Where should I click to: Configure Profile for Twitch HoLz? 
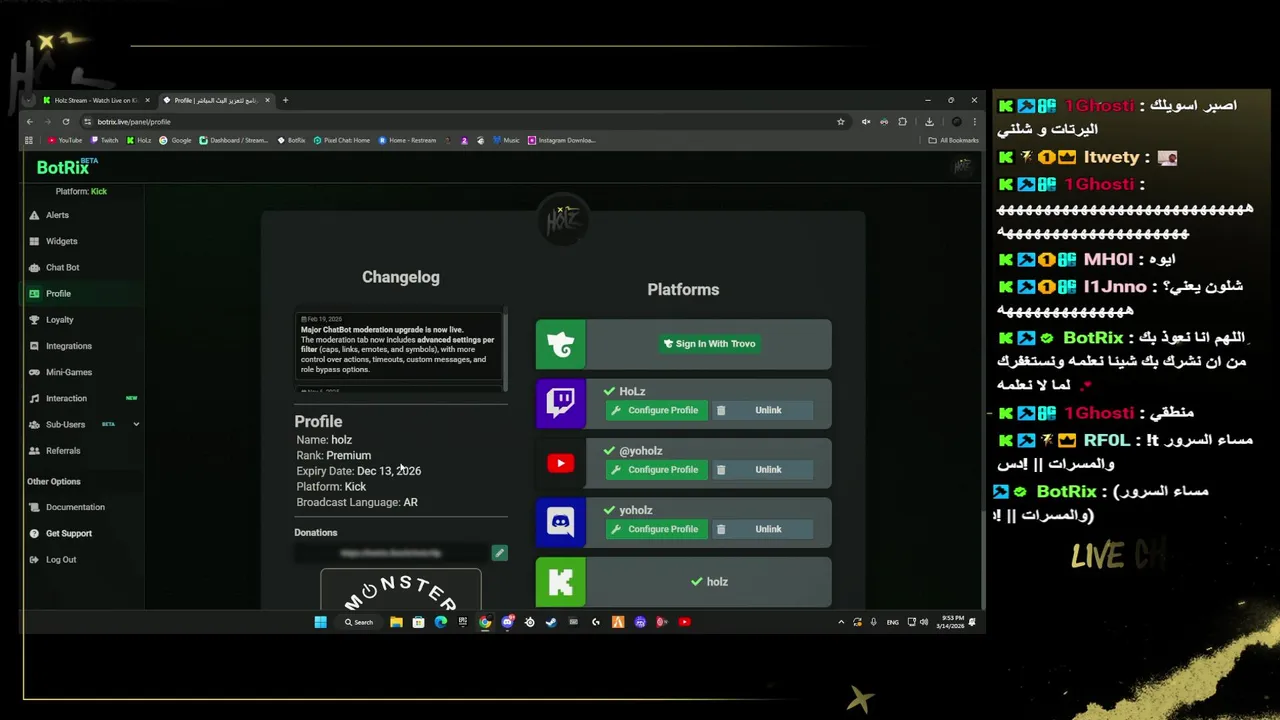coord(656,410)
